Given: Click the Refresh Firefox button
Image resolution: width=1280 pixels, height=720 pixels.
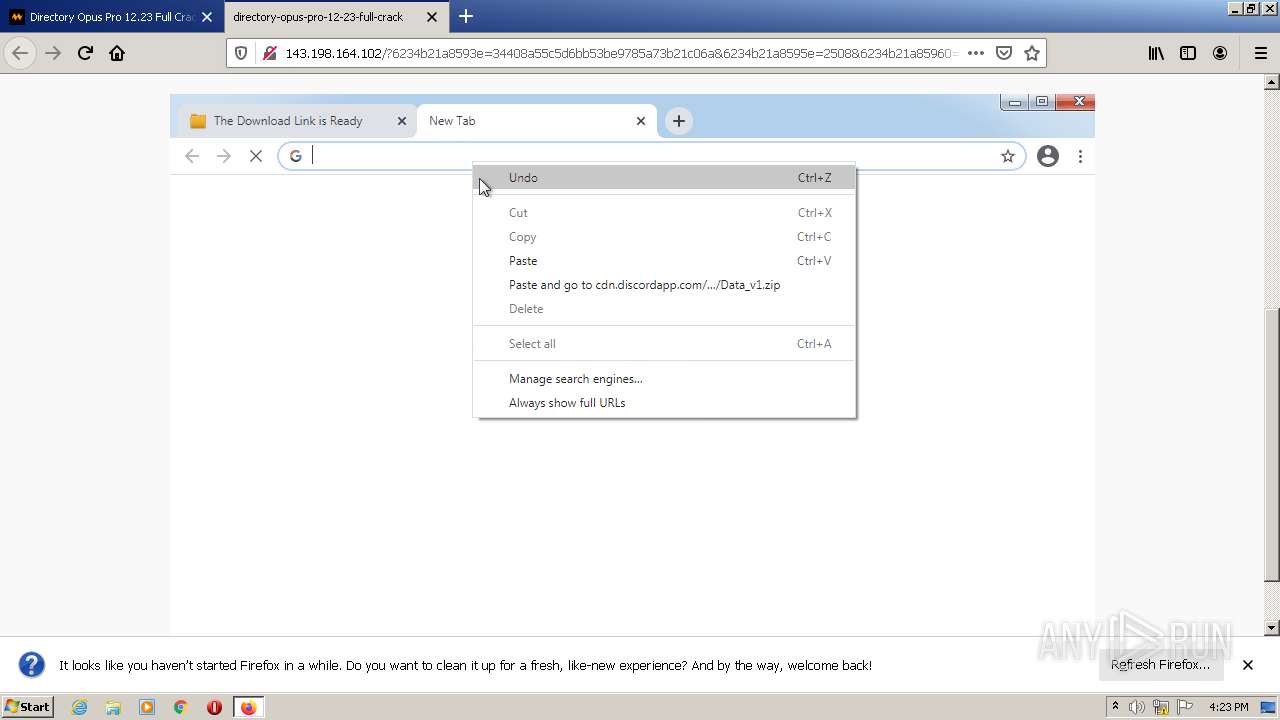Looking at the screenshot, I should (1160, 665).
